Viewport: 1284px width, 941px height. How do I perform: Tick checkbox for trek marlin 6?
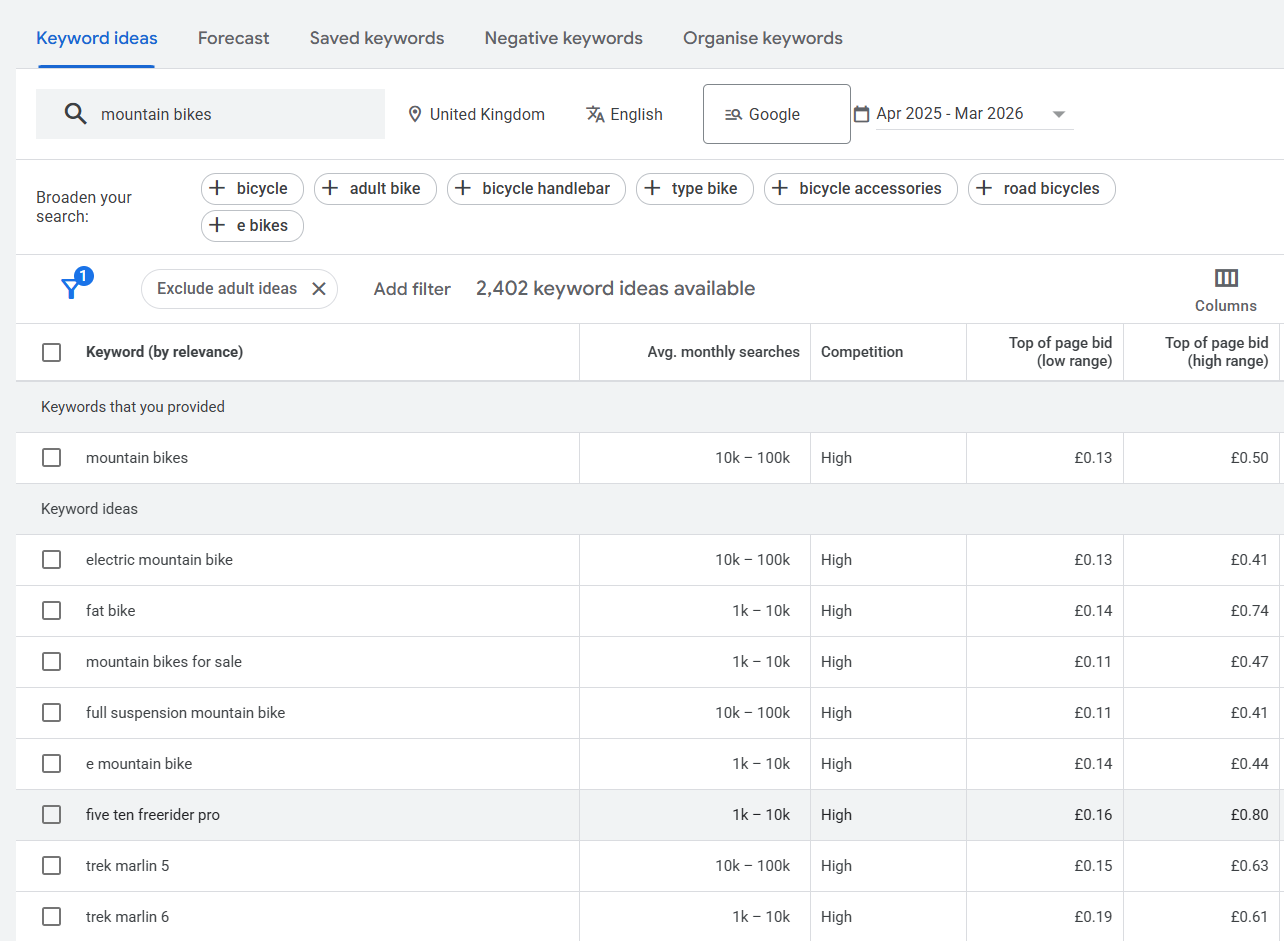click(x=51, y=917)
